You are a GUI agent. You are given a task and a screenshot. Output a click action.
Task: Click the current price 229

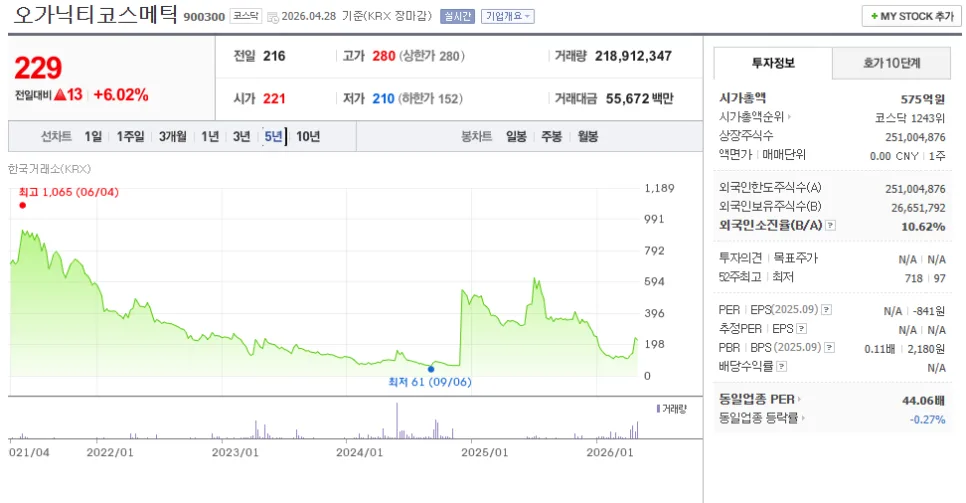coord(38,67)
